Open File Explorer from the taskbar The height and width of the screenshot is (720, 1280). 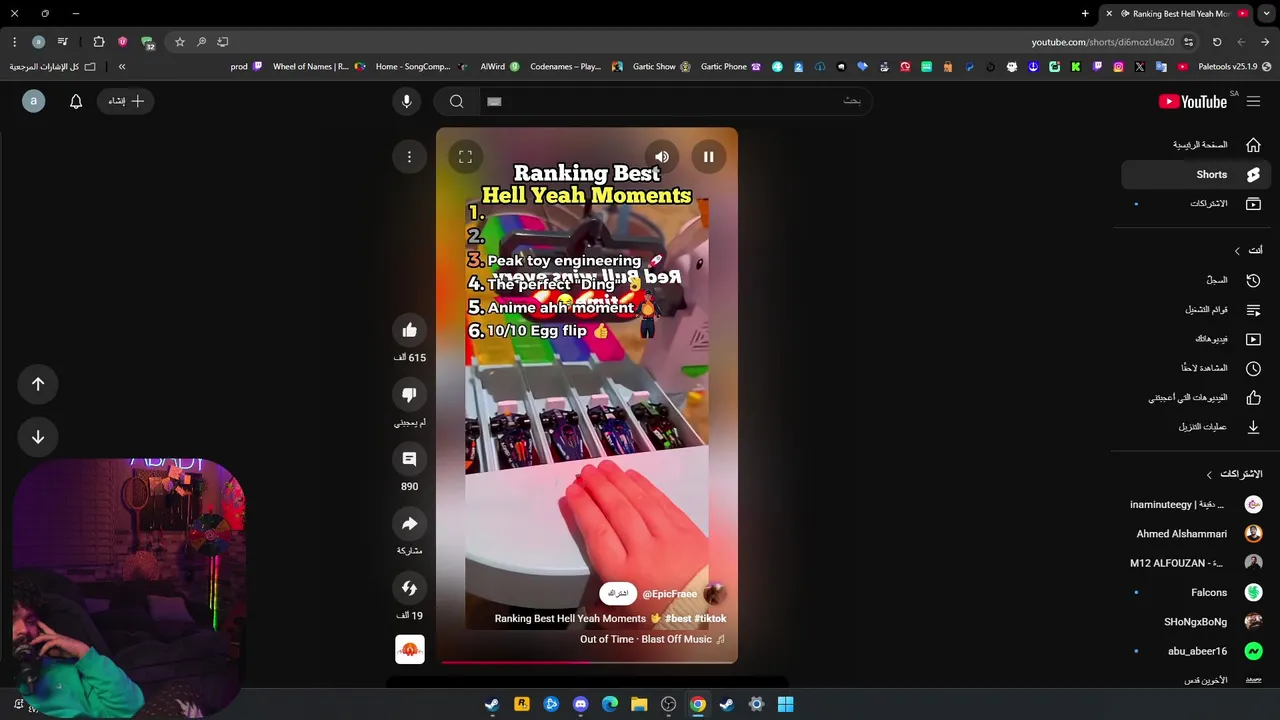pos(639,704)
